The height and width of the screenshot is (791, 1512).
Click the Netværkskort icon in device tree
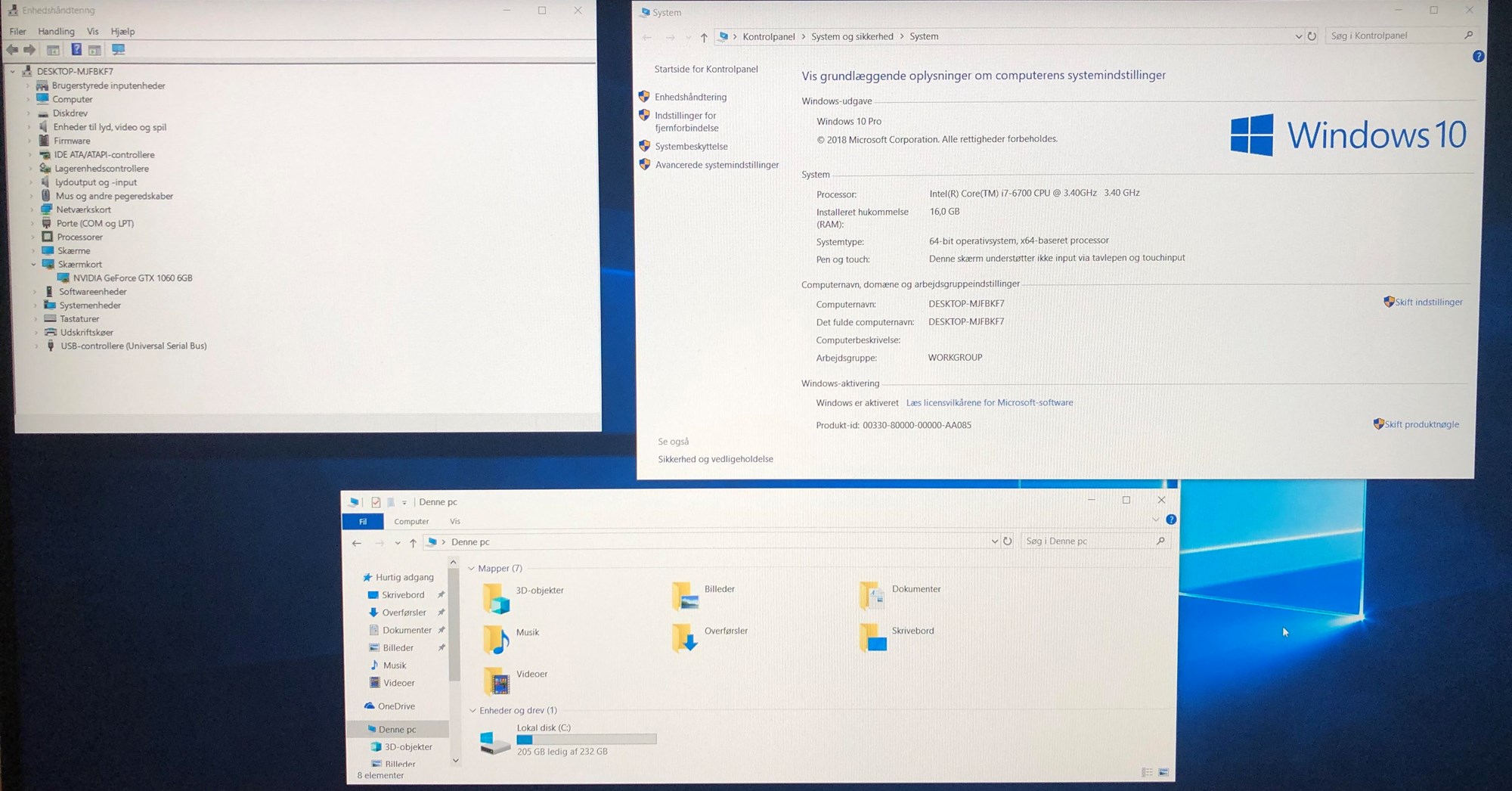coord(47,209)
